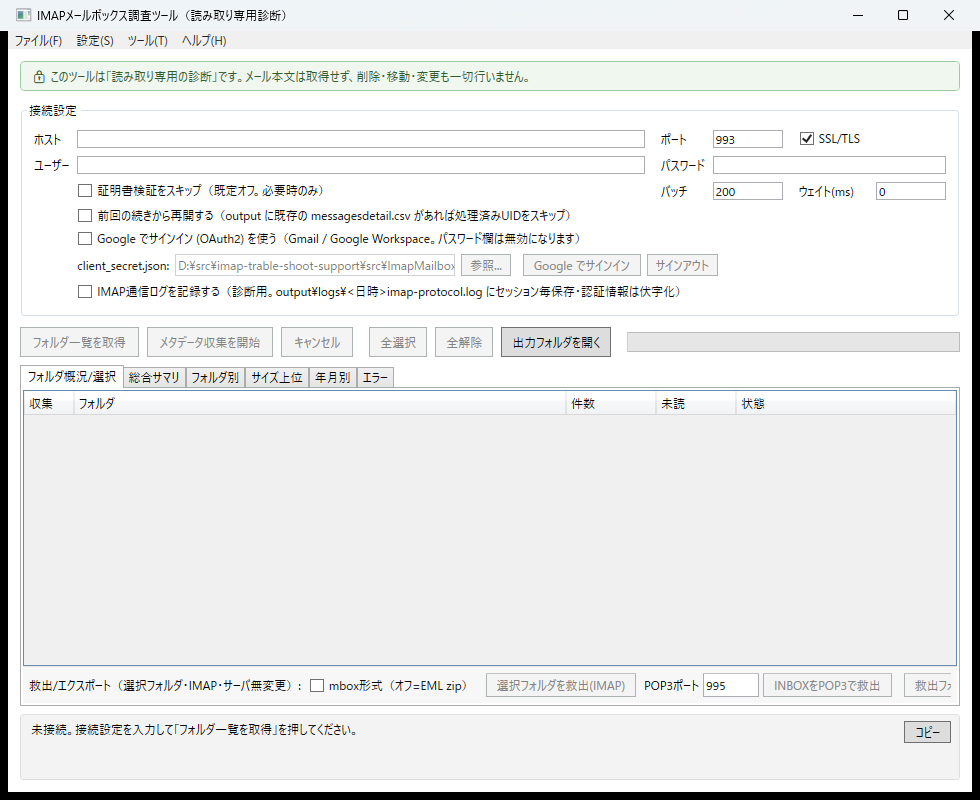Enable Google でサインイン (OAuth2) checkbox

(x=85, y=239)
